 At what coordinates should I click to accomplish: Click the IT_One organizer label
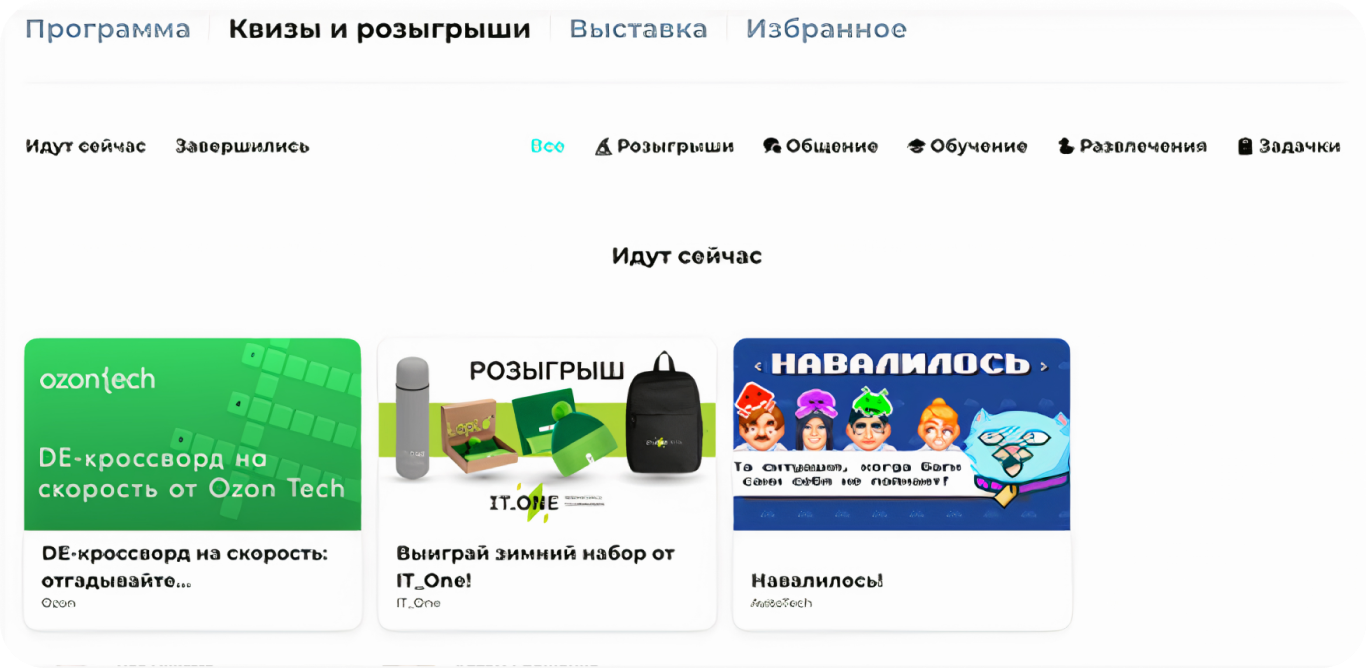click(418, 604)
